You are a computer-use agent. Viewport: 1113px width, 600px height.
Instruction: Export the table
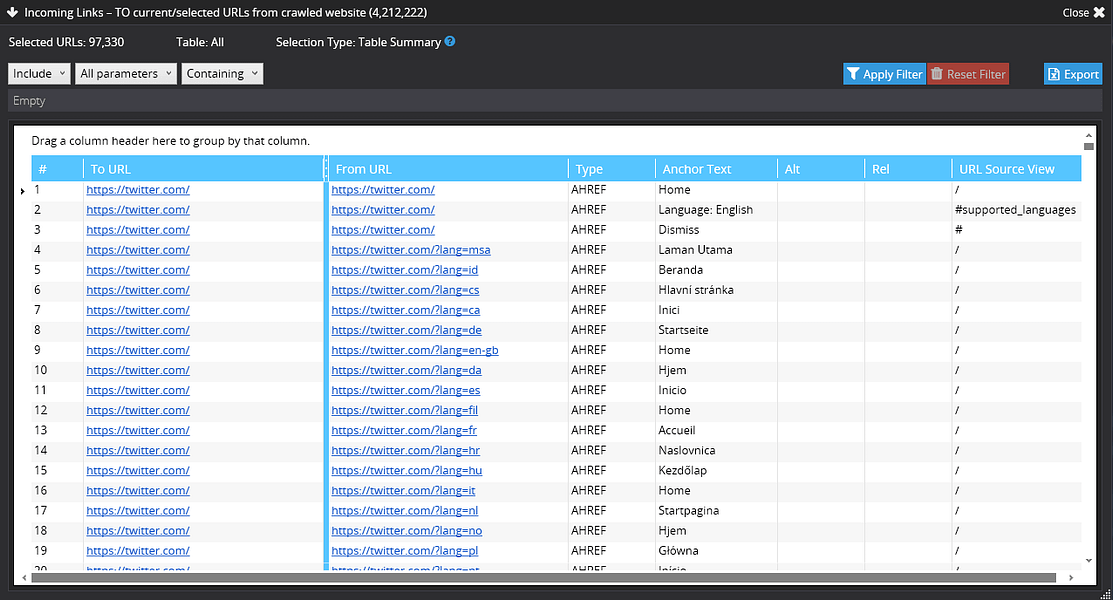1073,74
